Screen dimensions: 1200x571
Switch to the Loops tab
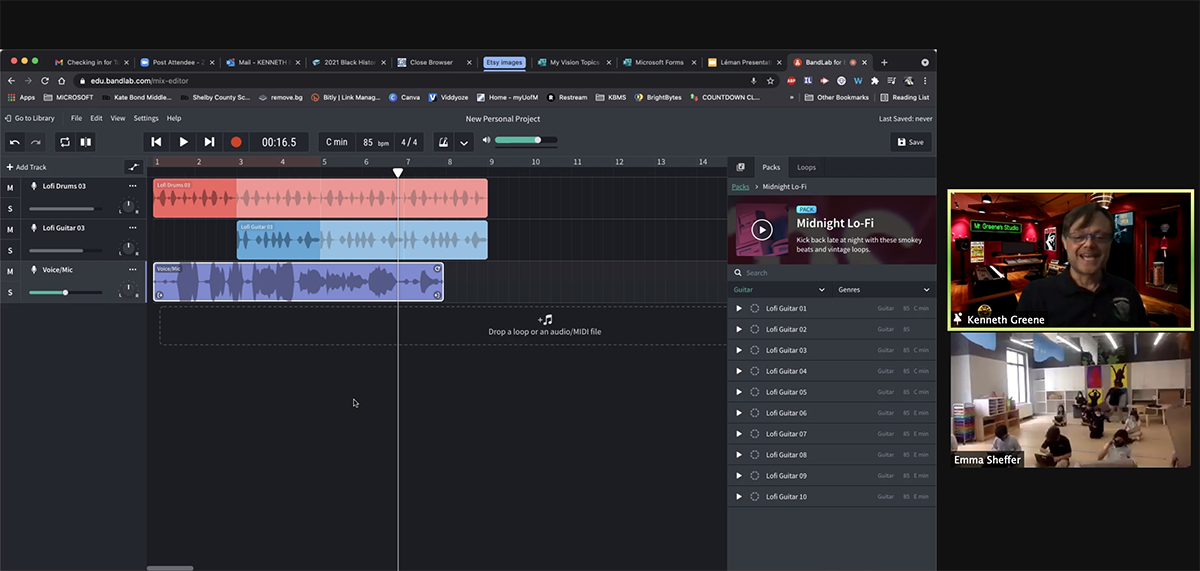point(806,167)
